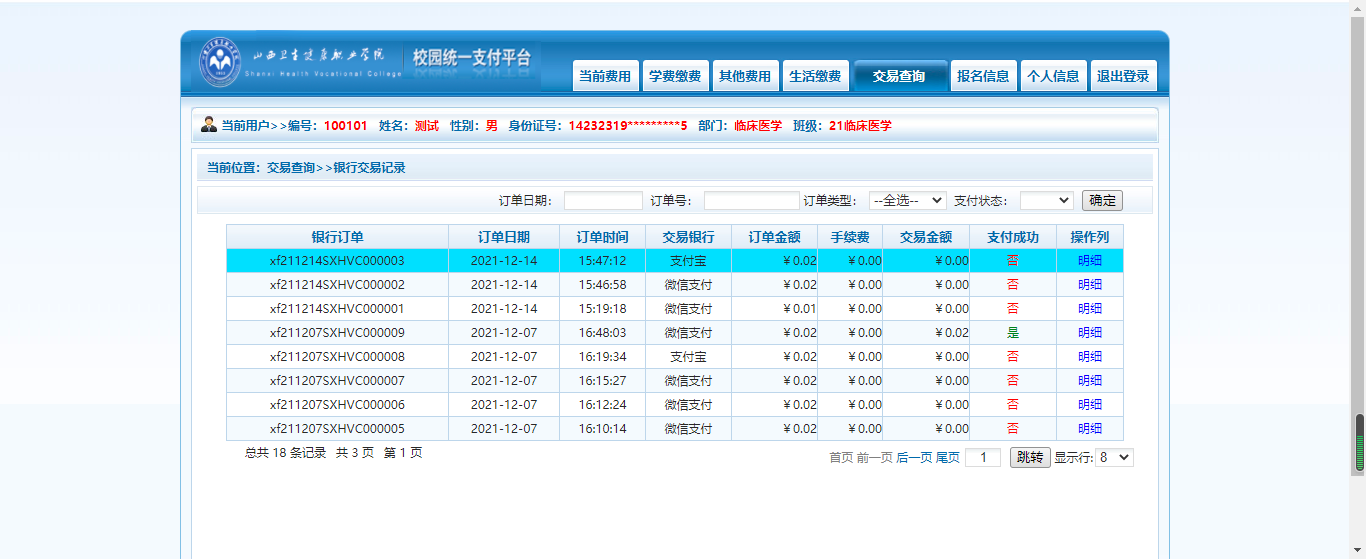Click the browser vertical scrollbar thumb

tap(1359, 442)
